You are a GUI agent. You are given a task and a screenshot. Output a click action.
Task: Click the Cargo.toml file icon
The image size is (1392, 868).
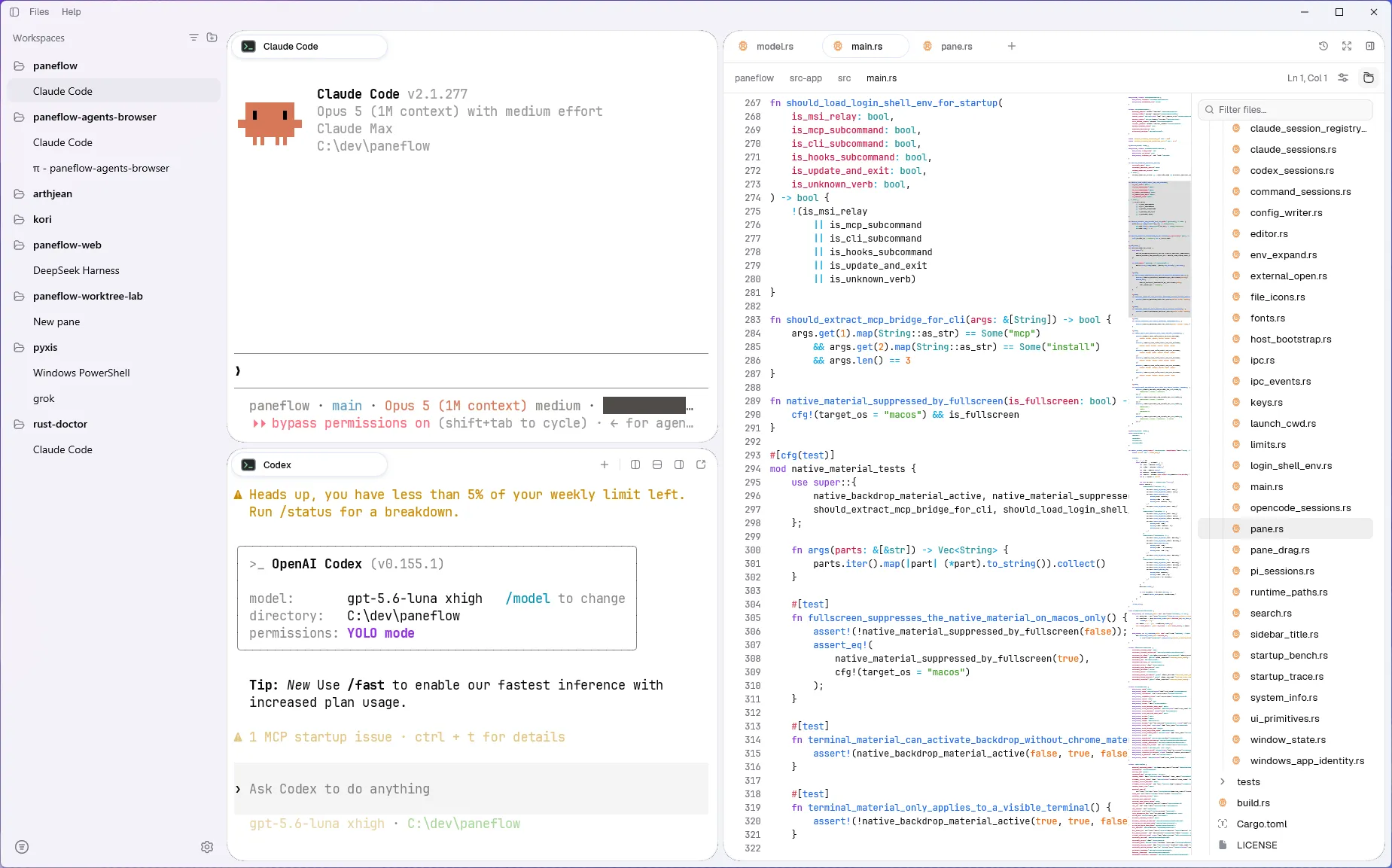(x=1223, y=824)
